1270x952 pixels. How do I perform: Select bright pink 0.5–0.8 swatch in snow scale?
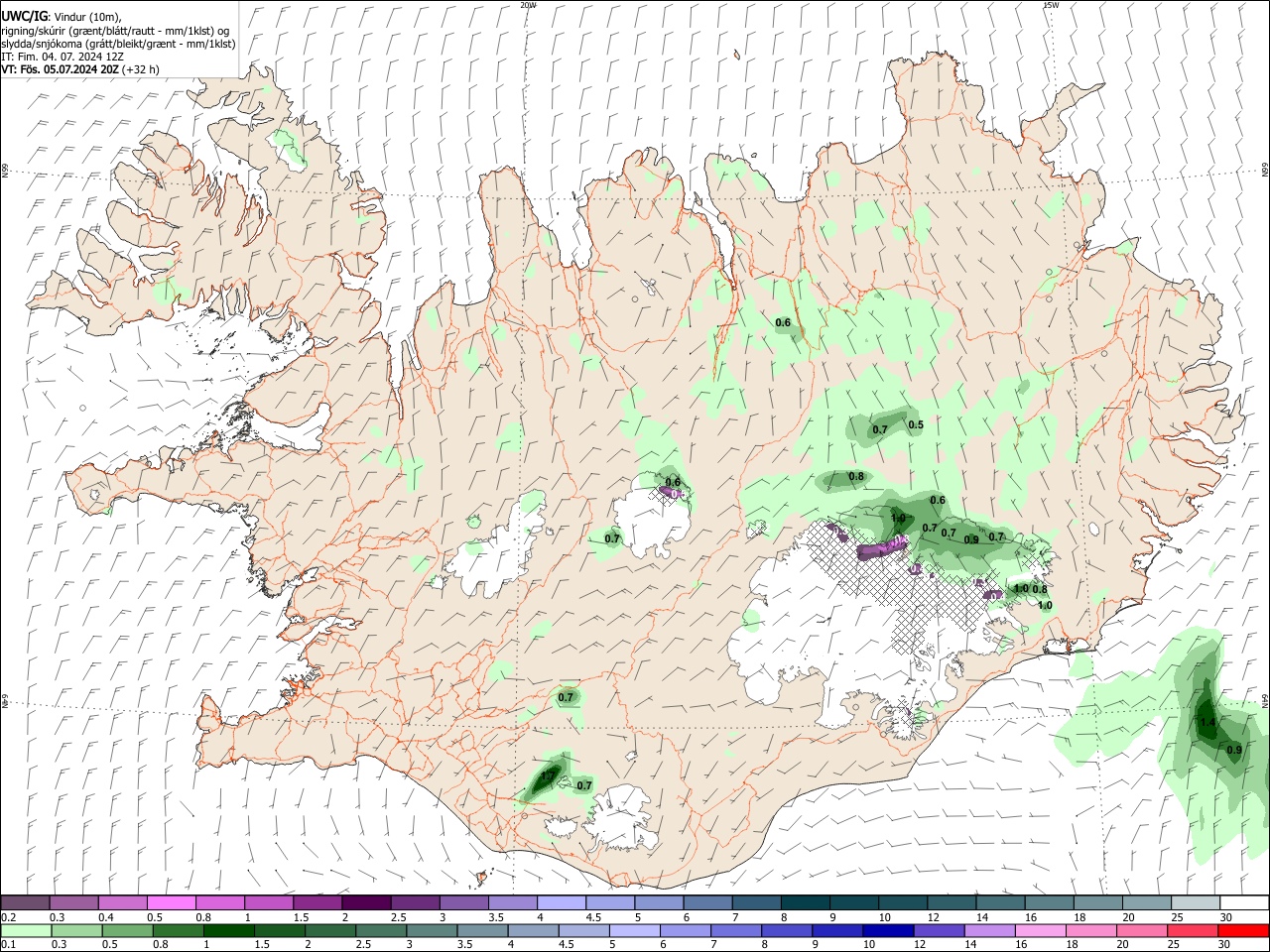click(x=172, y=903)
